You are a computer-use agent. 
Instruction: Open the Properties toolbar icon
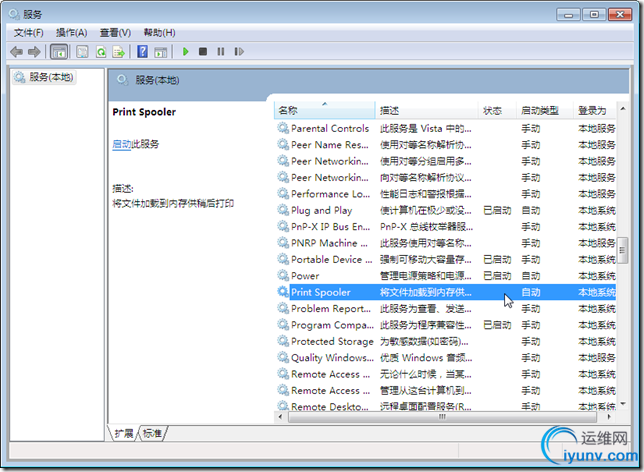point(82,52)
